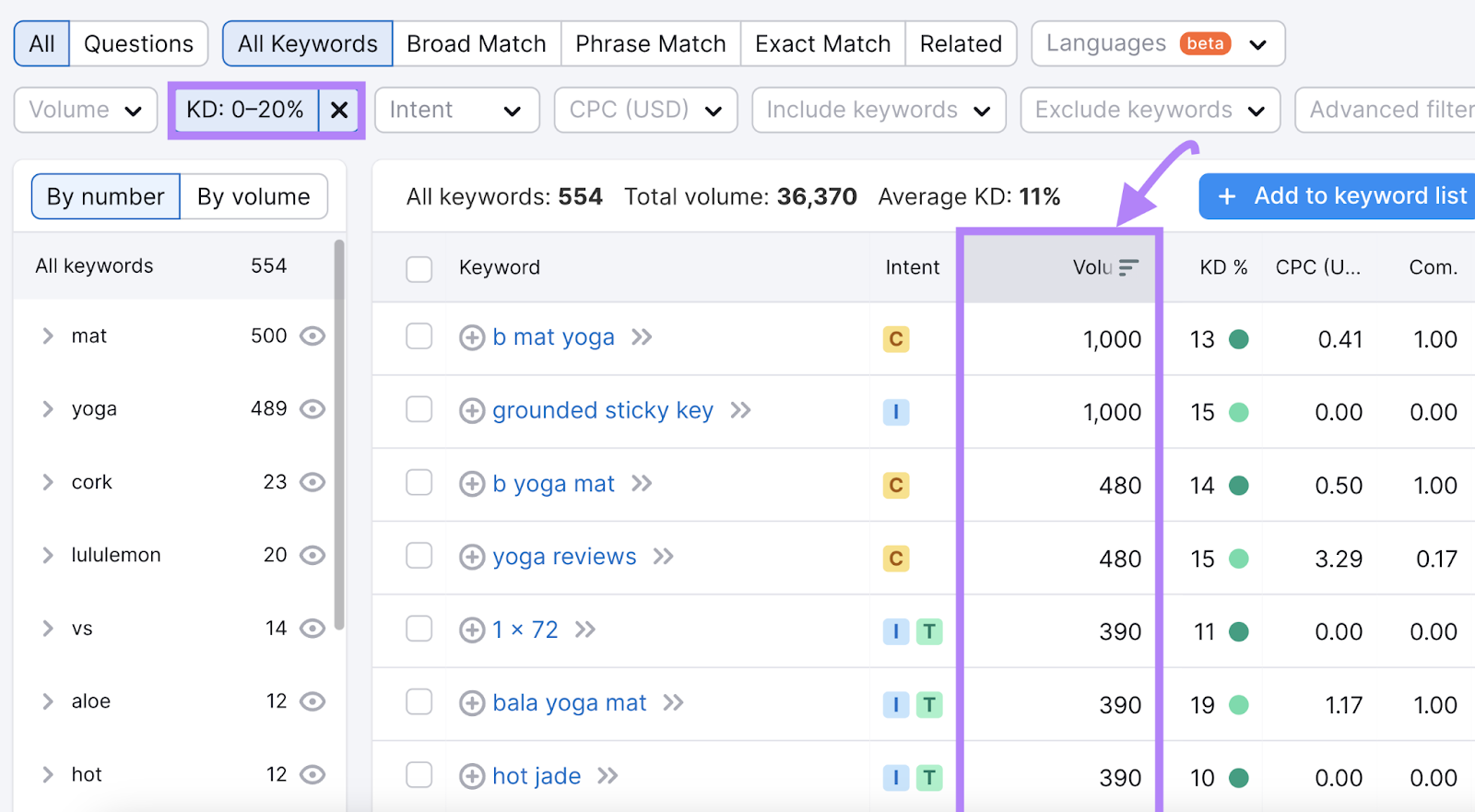Image resolution: width=1475 pixels, height=812 pixels.
Task: Toggle eye icon for 'lululemon' group
Action: 313,555
